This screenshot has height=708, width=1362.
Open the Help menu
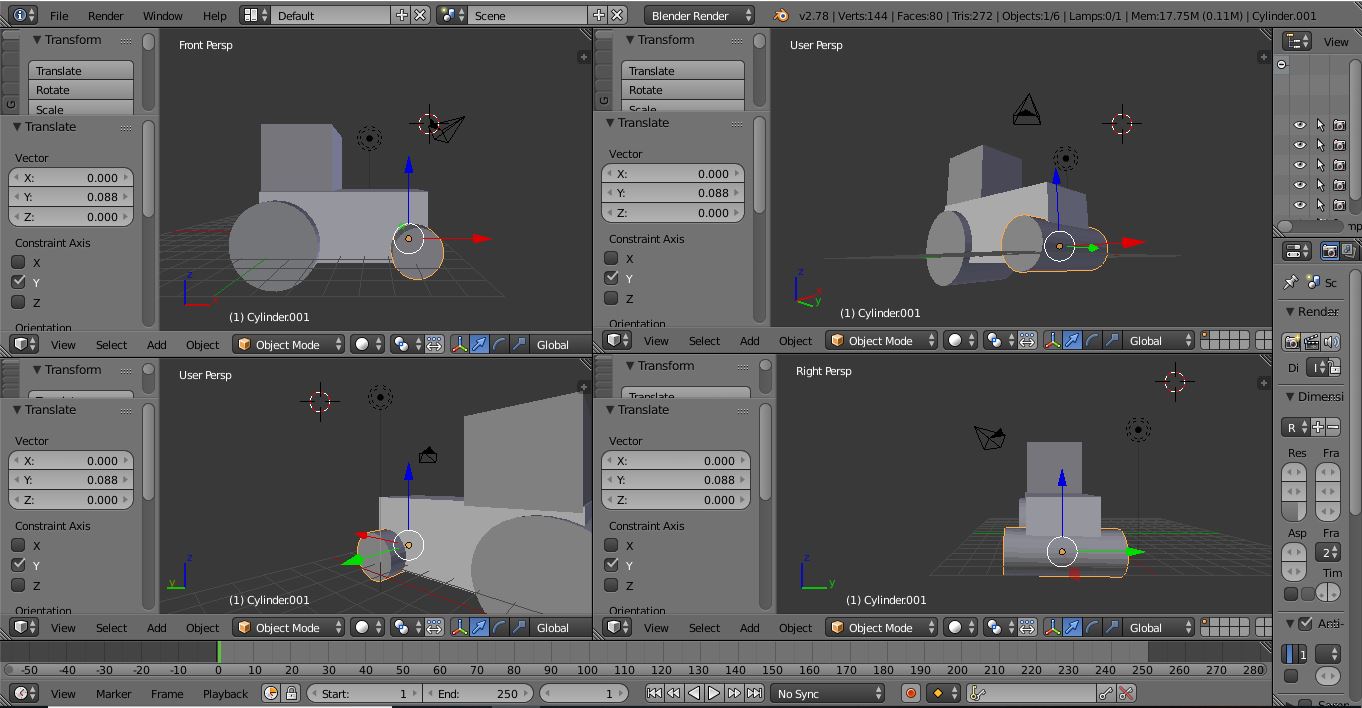(x=214, y=16)
